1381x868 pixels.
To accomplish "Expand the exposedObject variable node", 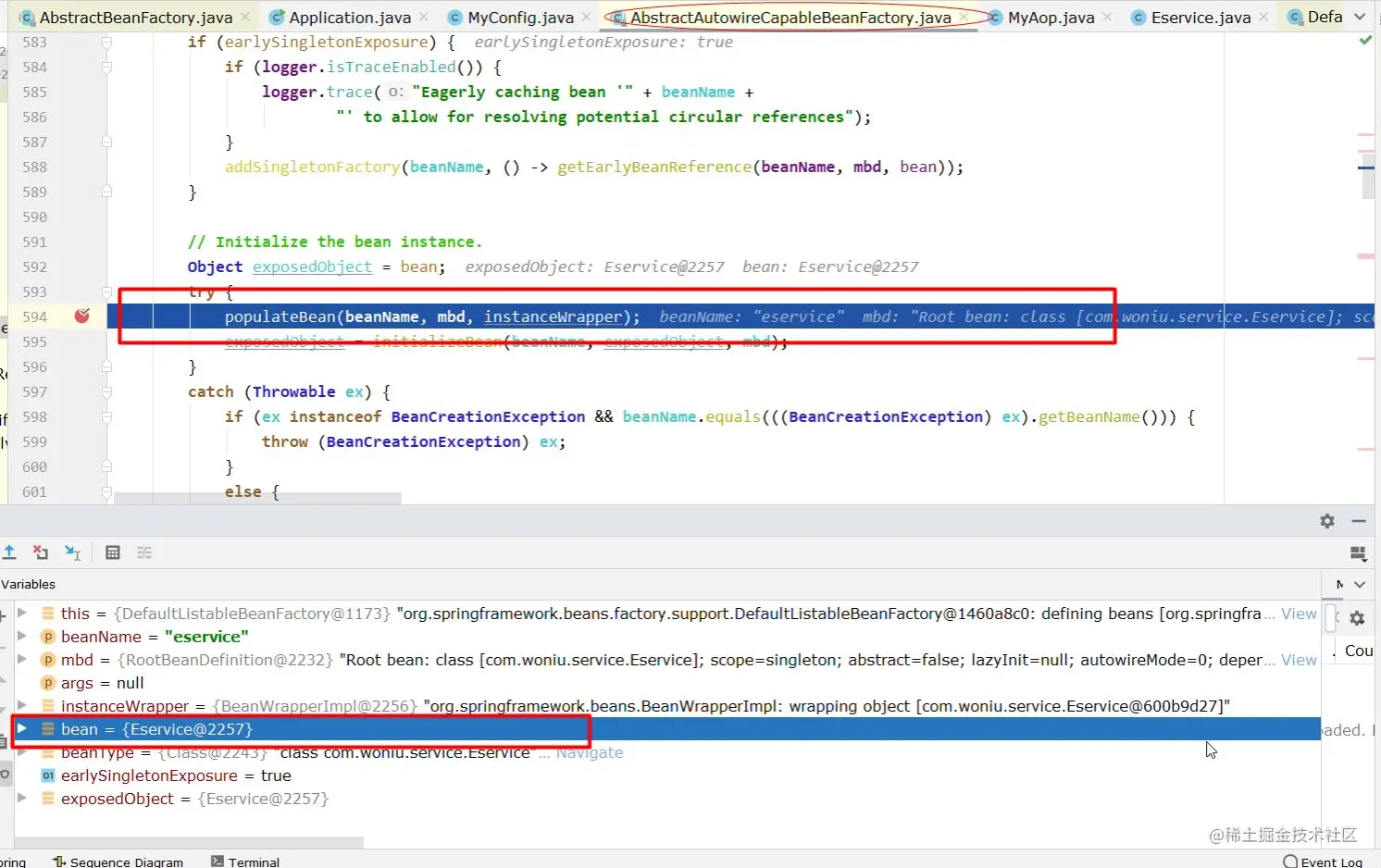I will 22,798.
